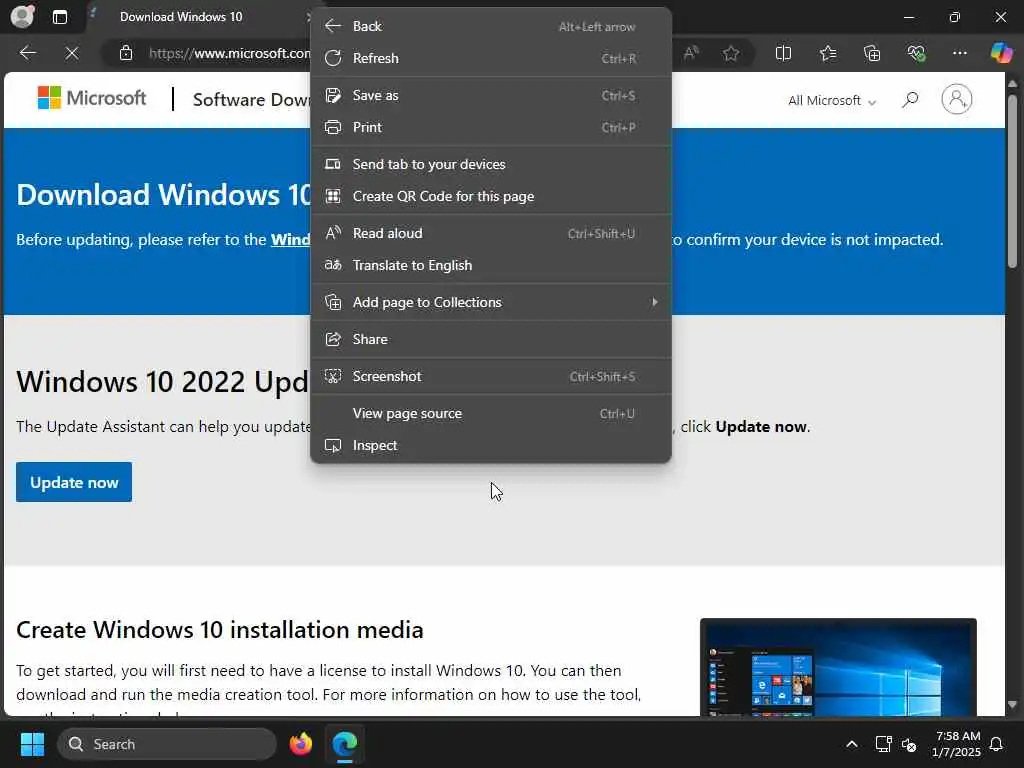Open the Read aloud icon in address bar
1024x768 pixels.
[691, 53]
